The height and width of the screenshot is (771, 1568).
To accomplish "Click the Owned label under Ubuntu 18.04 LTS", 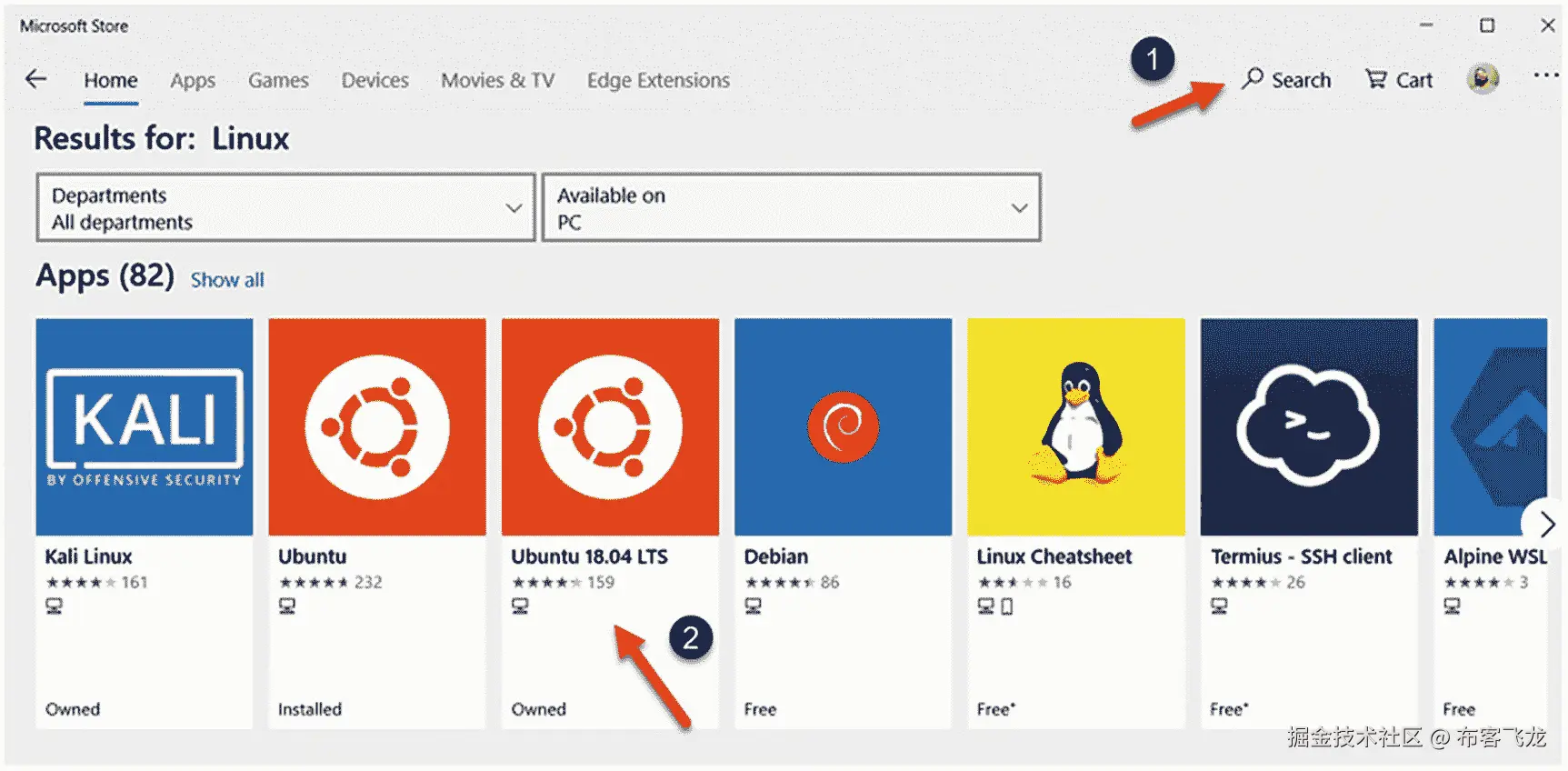I will coord(538,709).
